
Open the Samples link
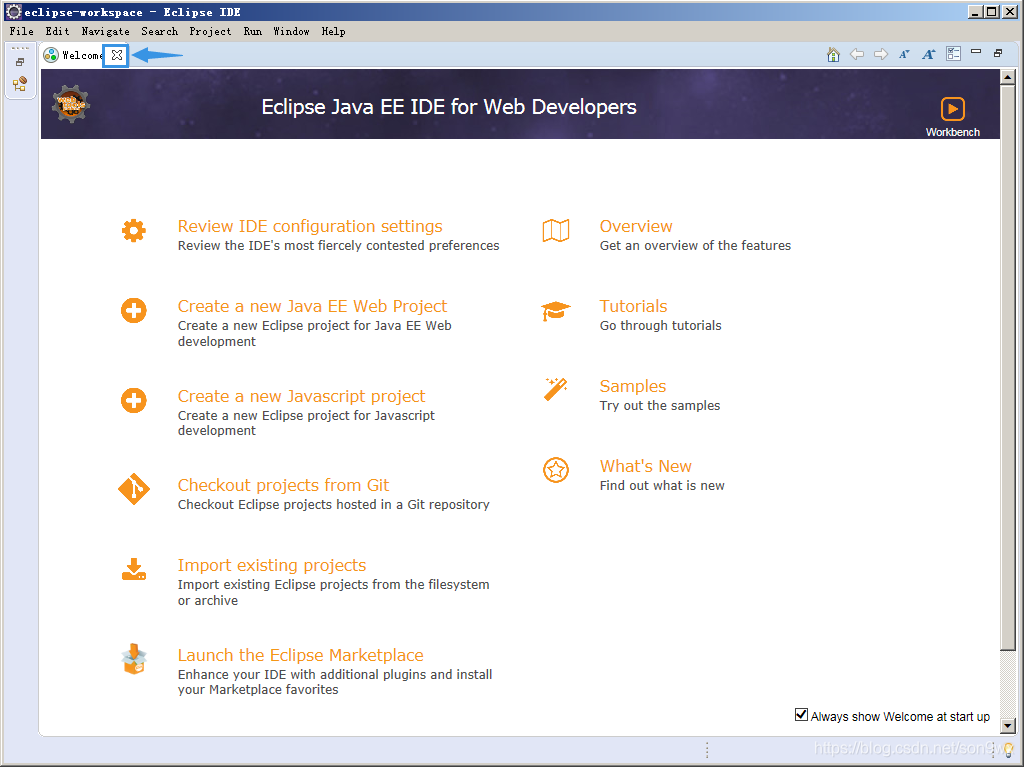[633, 386]
